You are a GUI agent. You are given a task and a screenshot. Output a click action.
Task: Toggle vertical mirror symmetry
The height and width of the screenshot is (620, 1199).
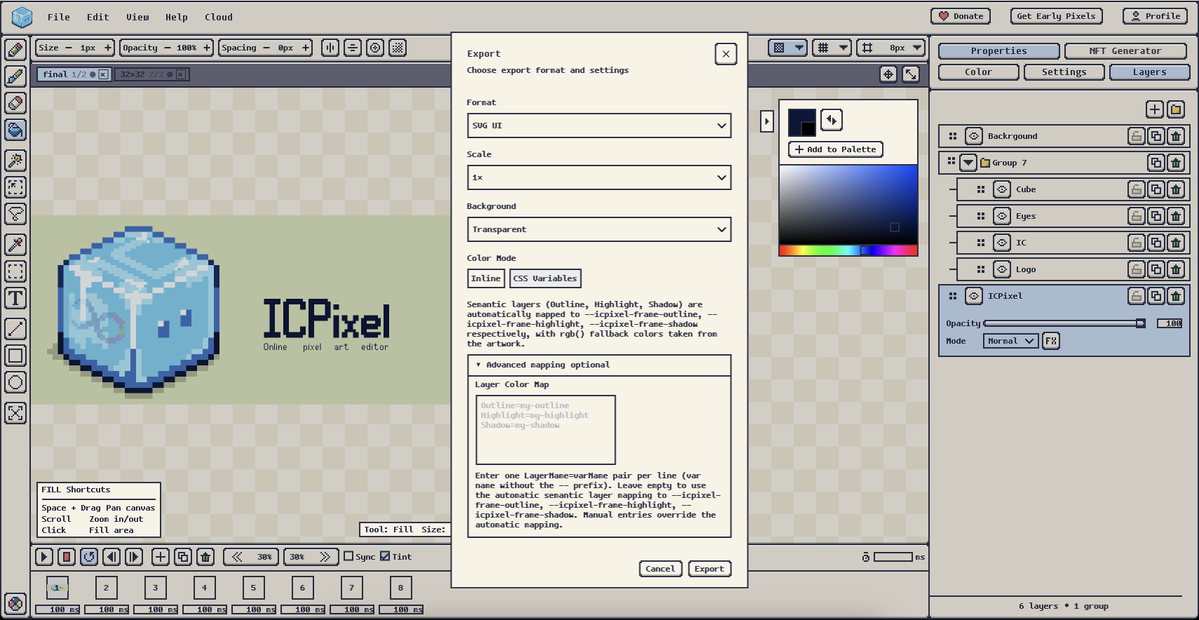click(330, 47)
